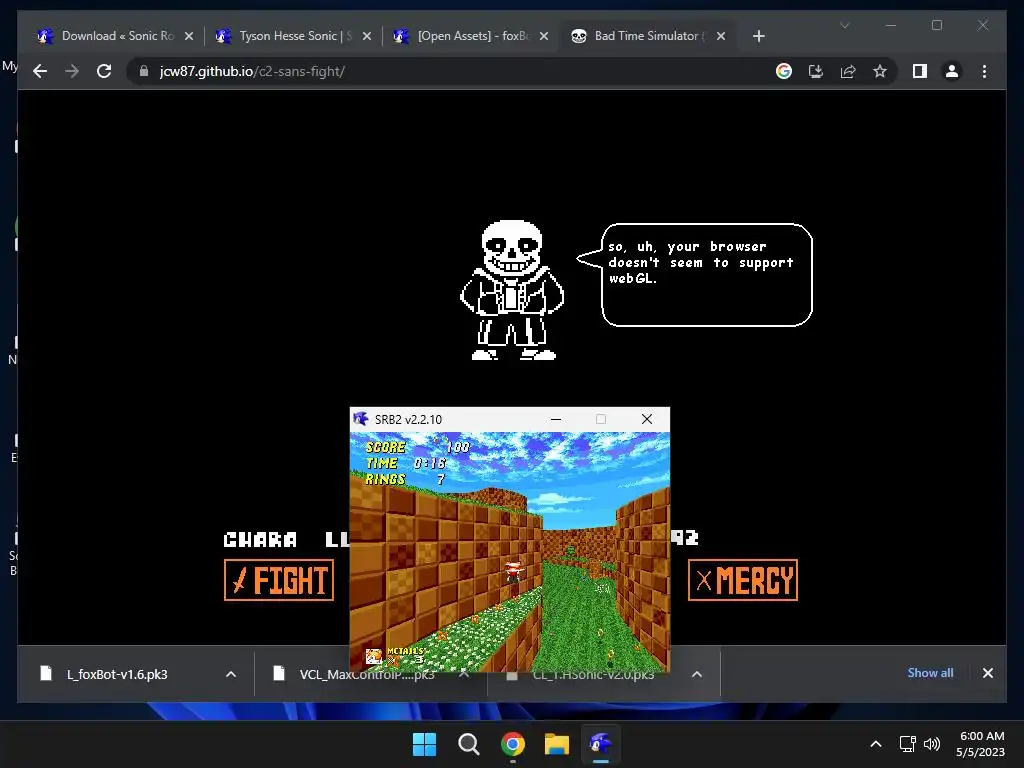Open the clock showing 6:00 AM
This screenshot has width=1024, height=768.
click(x=981, y=744)
